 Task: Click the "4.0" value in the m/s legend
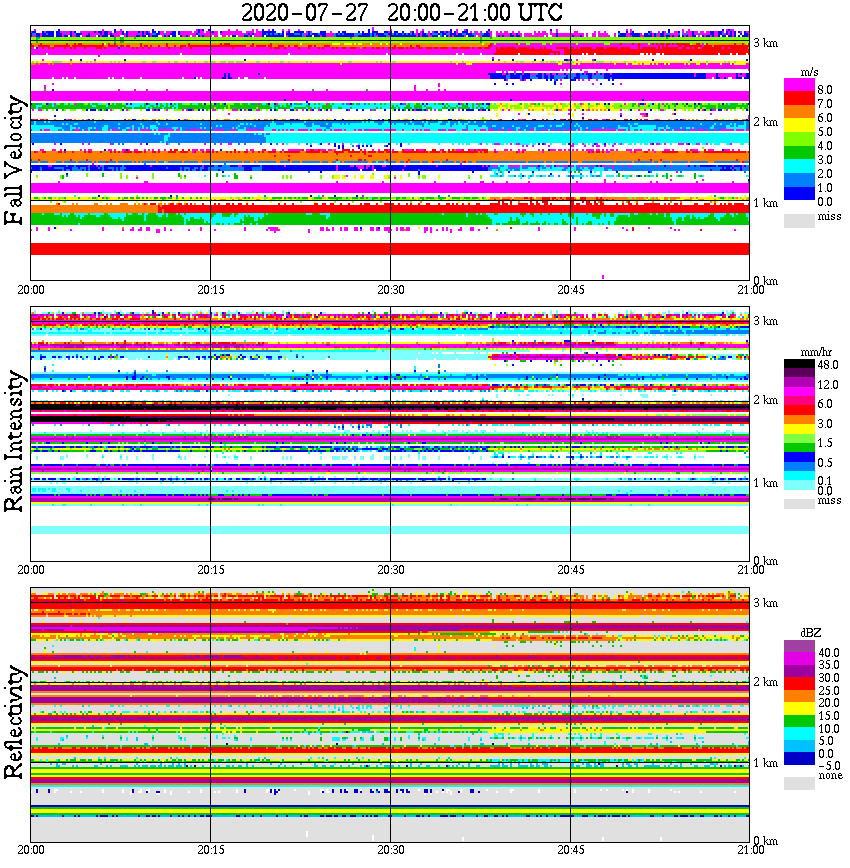pyautogui.click(x=825, y=146)
